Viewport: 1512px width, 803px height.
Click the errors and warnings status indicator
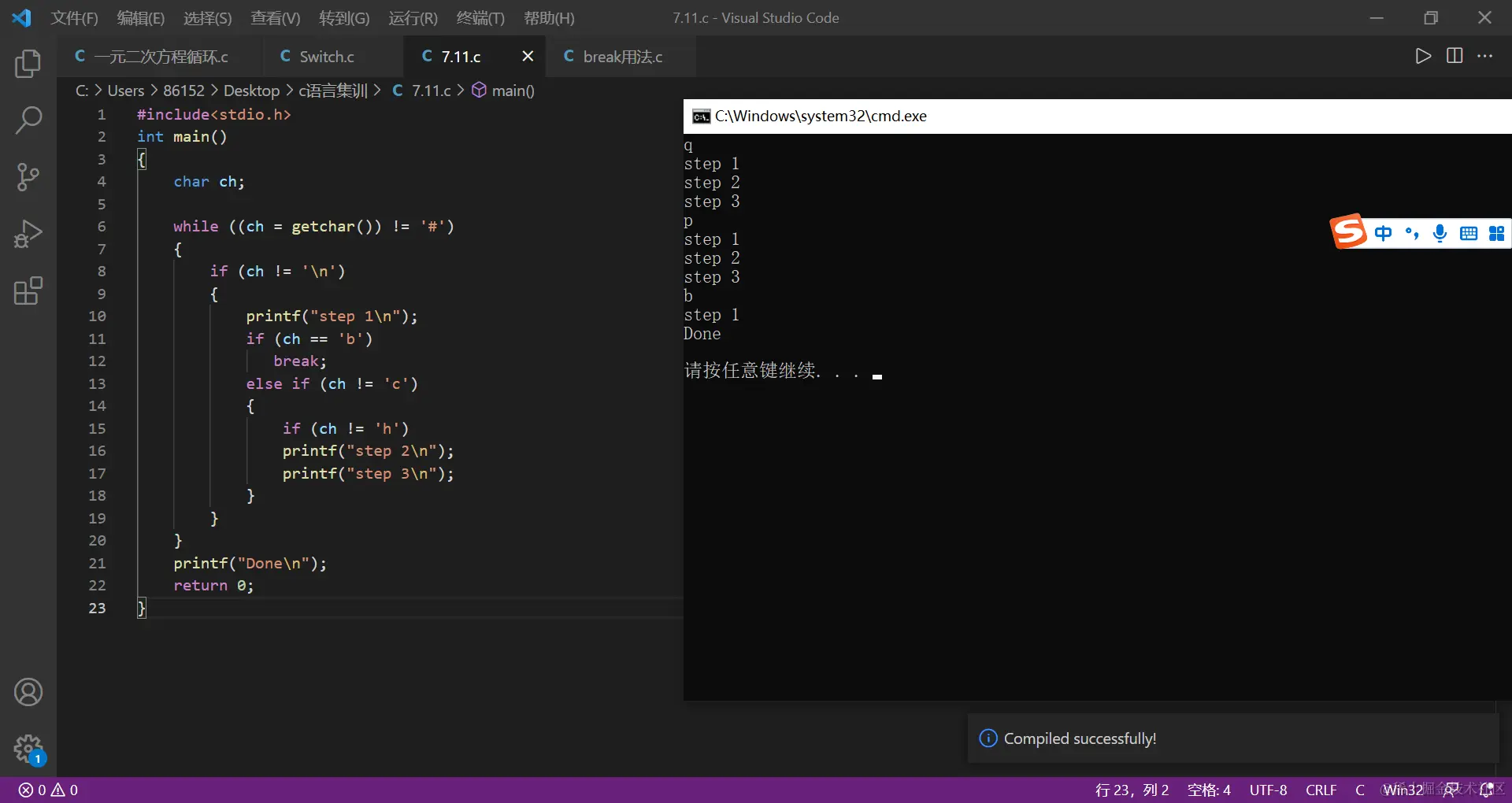48,790
